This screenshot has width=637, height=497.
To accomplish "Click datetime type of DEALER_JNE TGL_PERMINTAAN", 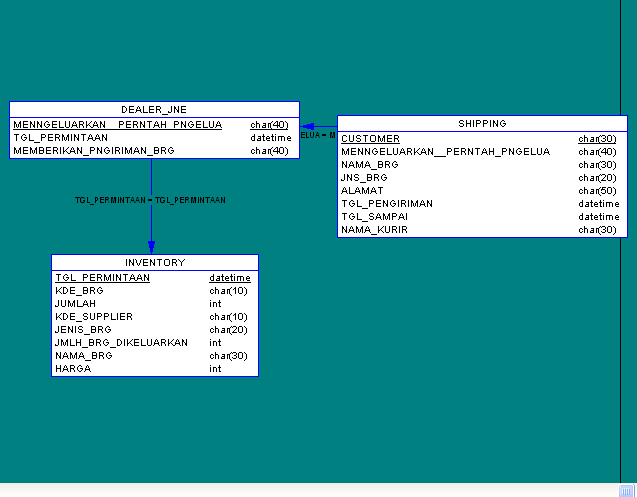I will (x=271, y=138).
